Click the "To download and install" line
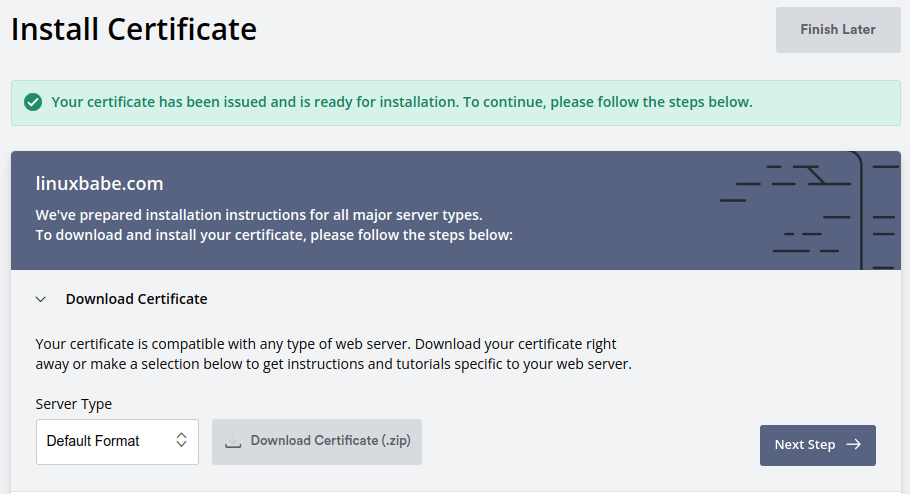The height and width of the screenshot is (494, 910). pos(273,236)
